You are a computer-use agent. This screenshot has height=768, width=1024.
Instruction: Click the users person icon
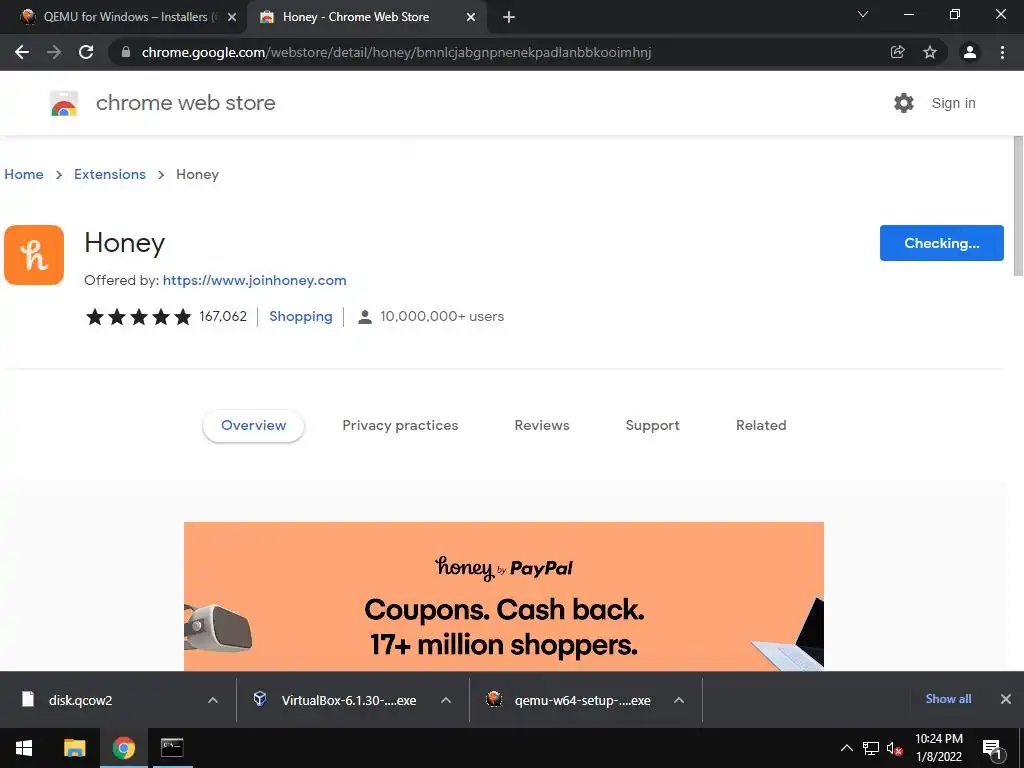[x=365, y=317]
